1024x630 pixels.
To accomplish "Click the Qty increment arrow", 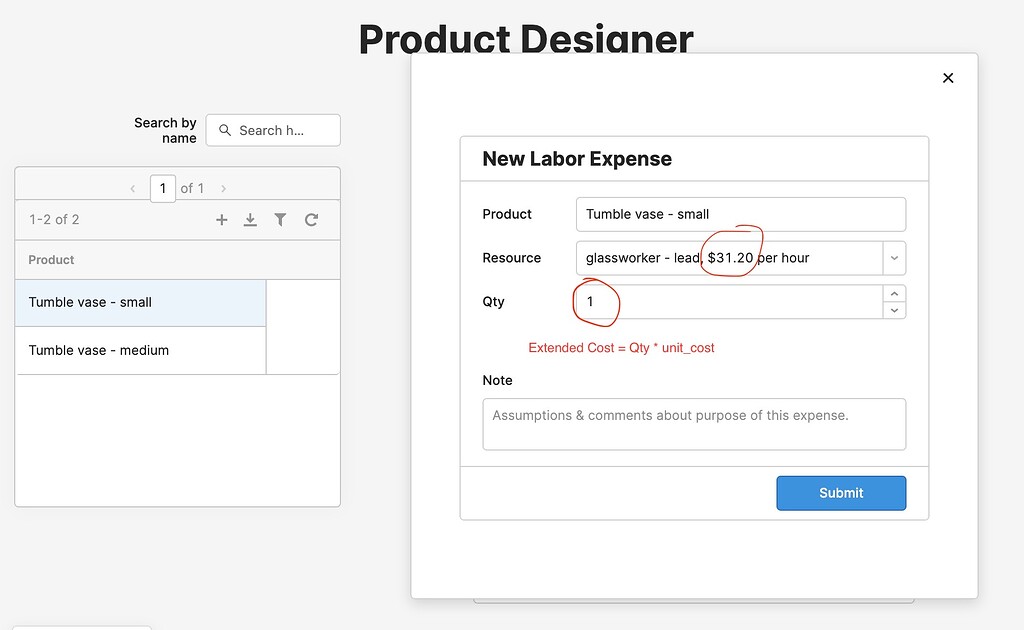I will 894,293.
